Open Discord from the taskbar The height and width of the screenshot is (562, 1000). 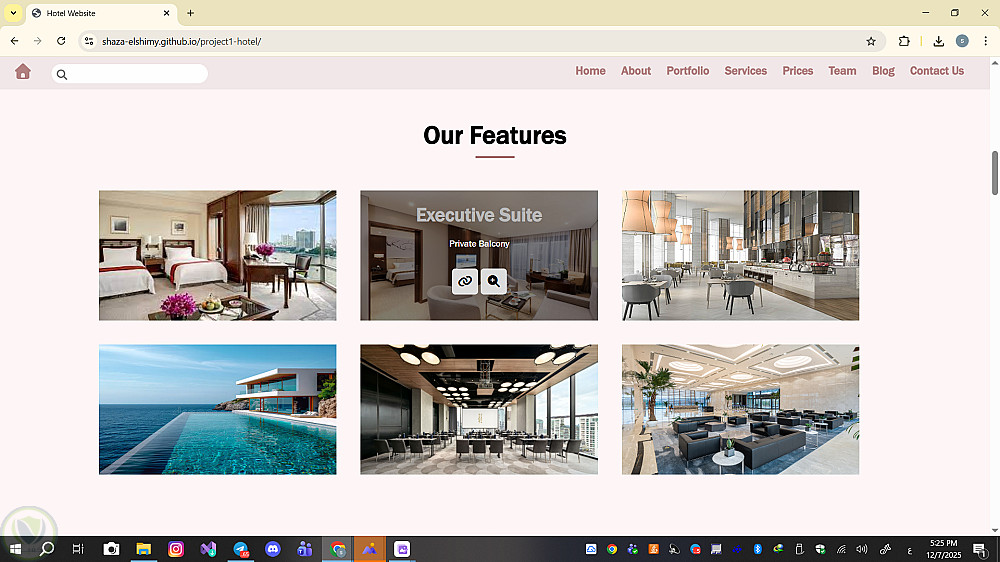[x=273, y=549]
